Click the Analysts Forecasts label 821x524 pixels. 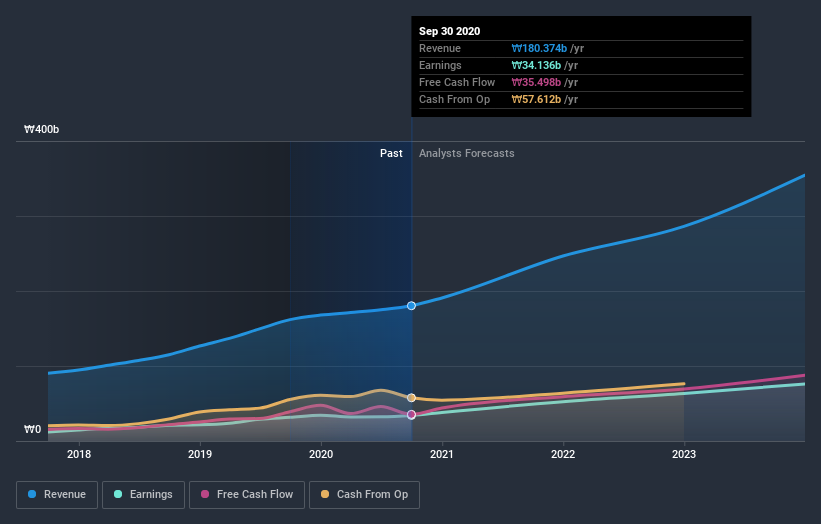(x=467, y=153)
